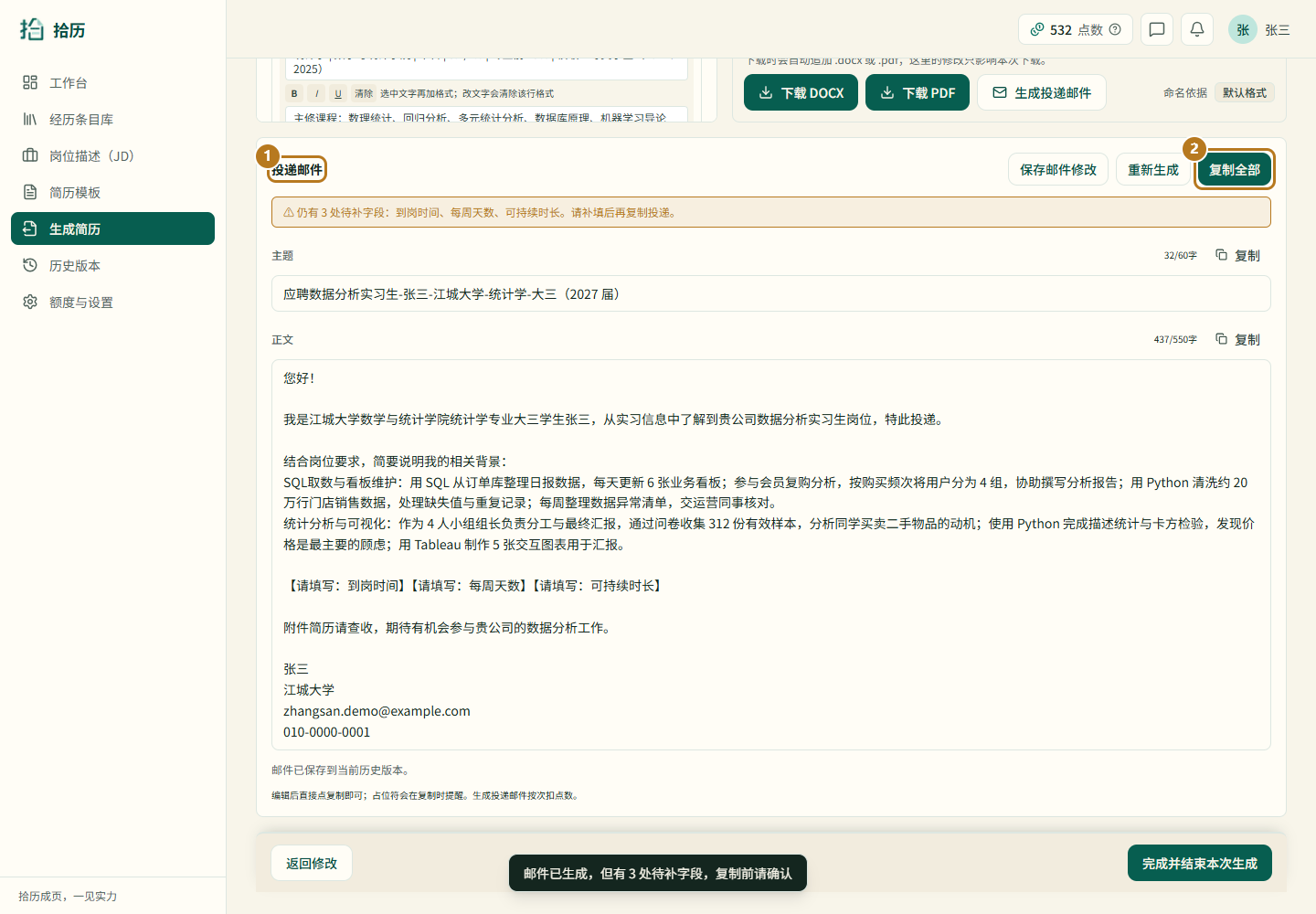The width and height of the screenshot is (1316, 914).
Task: Click the 【请填写：到岗时间】 placeholder text
Action: [346, 586]
